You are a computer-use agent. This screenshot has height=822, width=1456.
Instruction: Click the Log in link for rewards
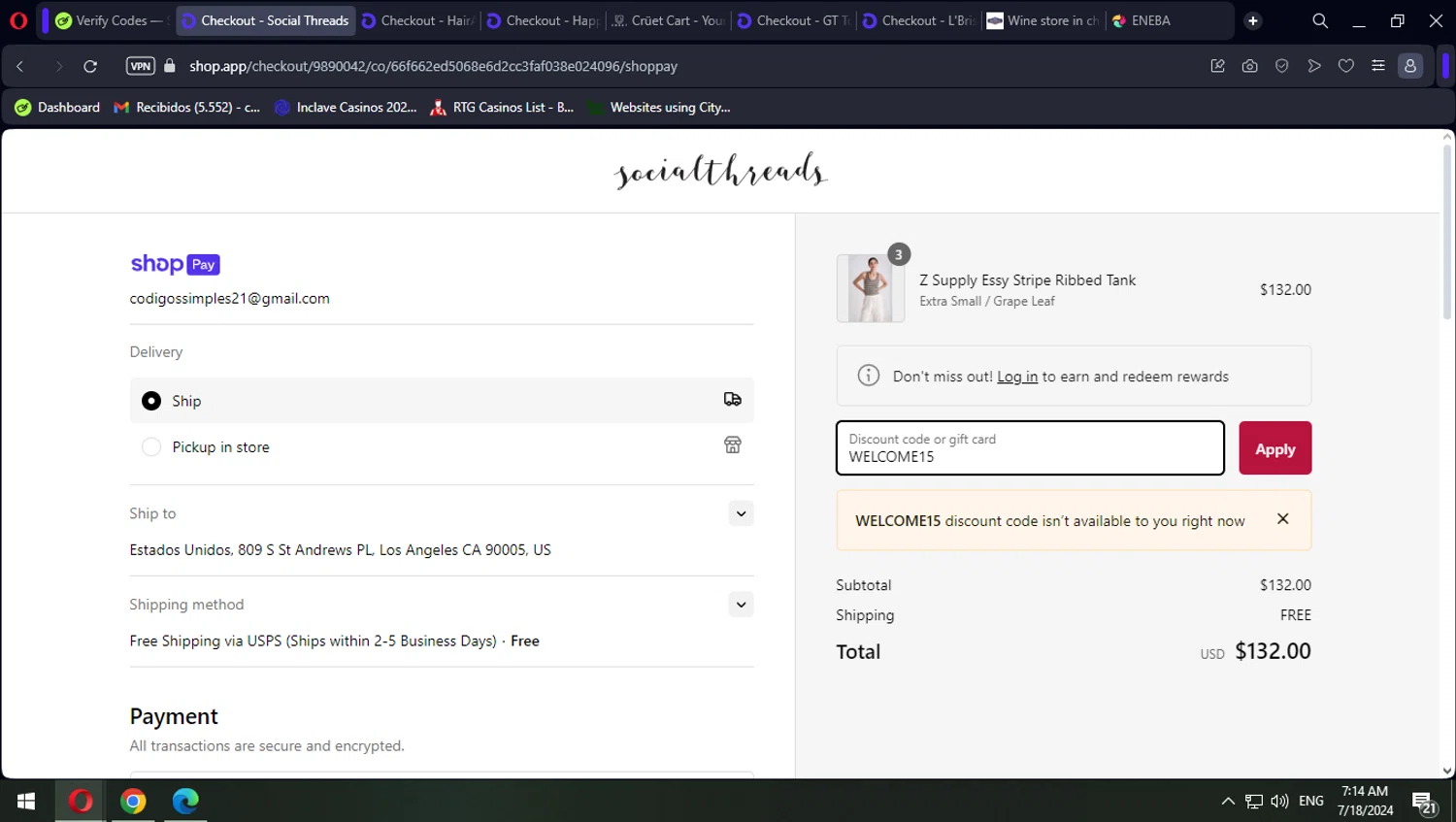click(1017, 377)
